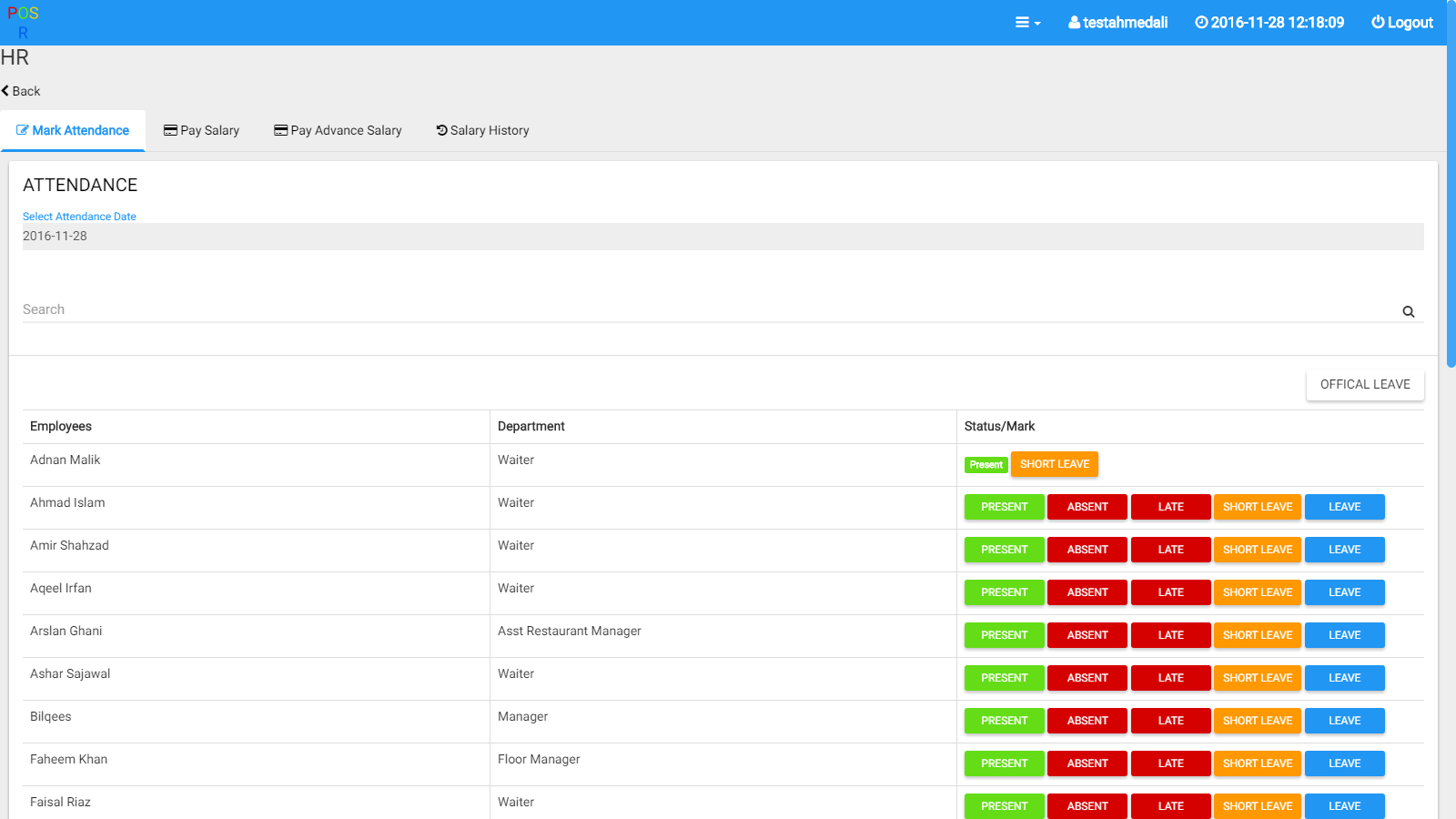Click into the Search employees field

[710, 309]
